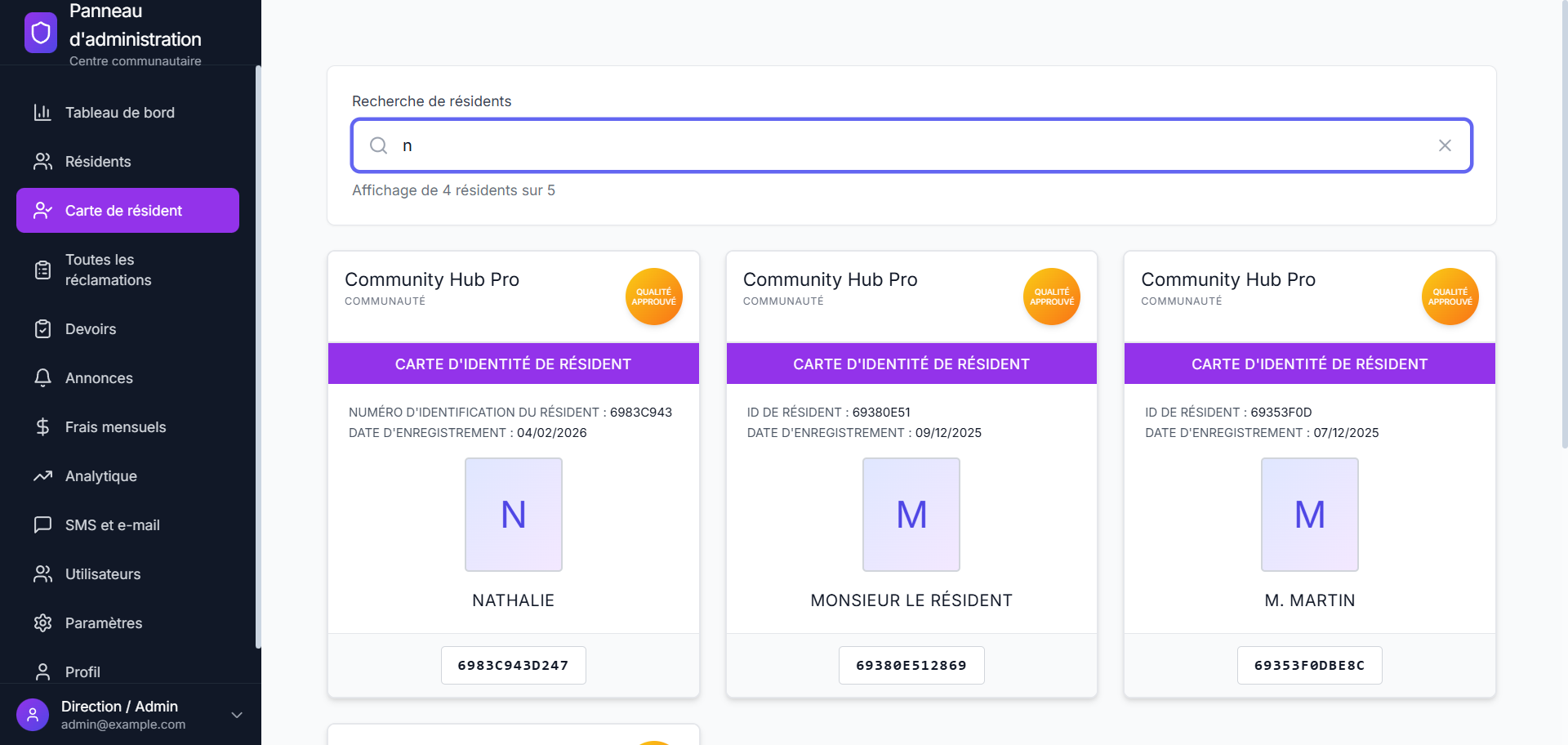The image size is (1568, 745).
Task: Click the Toutes les réclamations clipboard icon
Action: 43,270
